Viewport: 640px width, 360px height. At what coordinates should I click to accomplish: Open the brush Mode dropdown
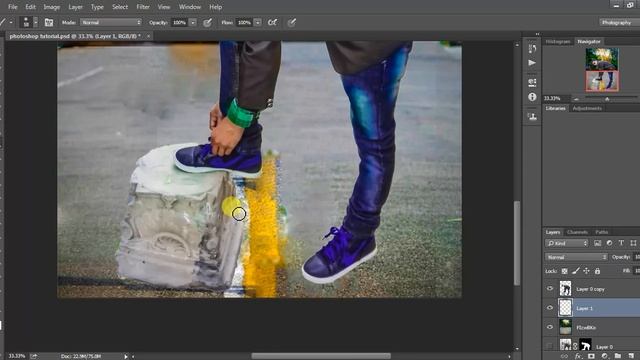[111, 22]
